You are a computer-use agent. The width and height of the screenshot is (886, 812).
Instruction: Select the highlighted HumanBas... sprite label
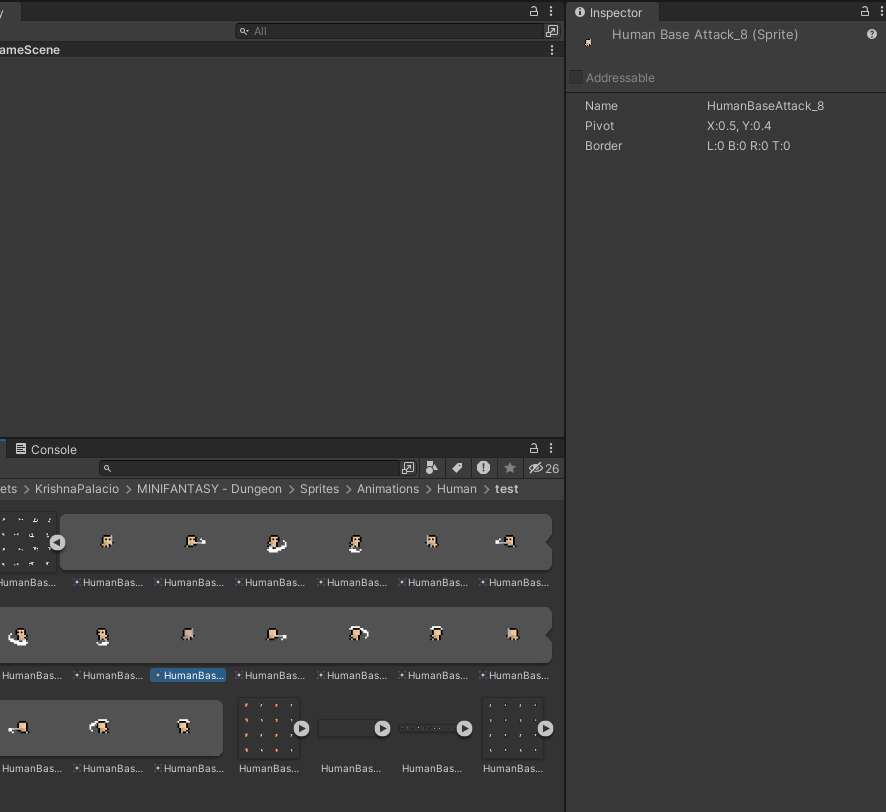[188, 675]
